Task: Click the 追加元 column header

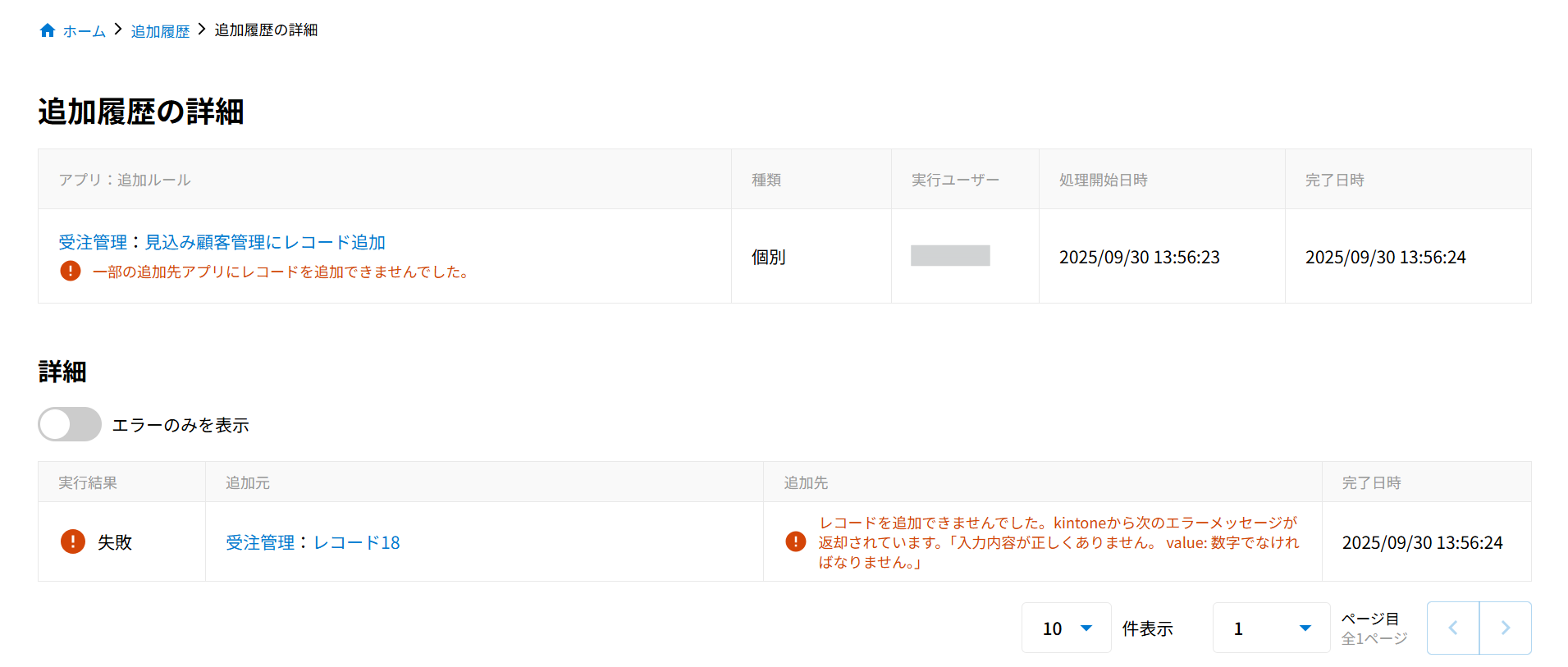Action: coord(248,482)
